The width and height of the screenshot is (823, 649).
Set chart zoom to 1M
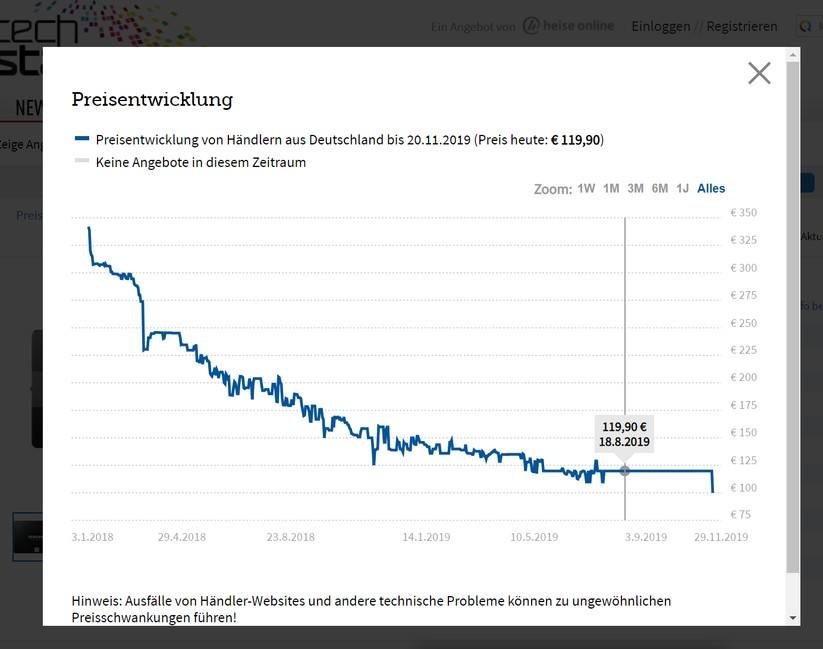tap(611, 189)
